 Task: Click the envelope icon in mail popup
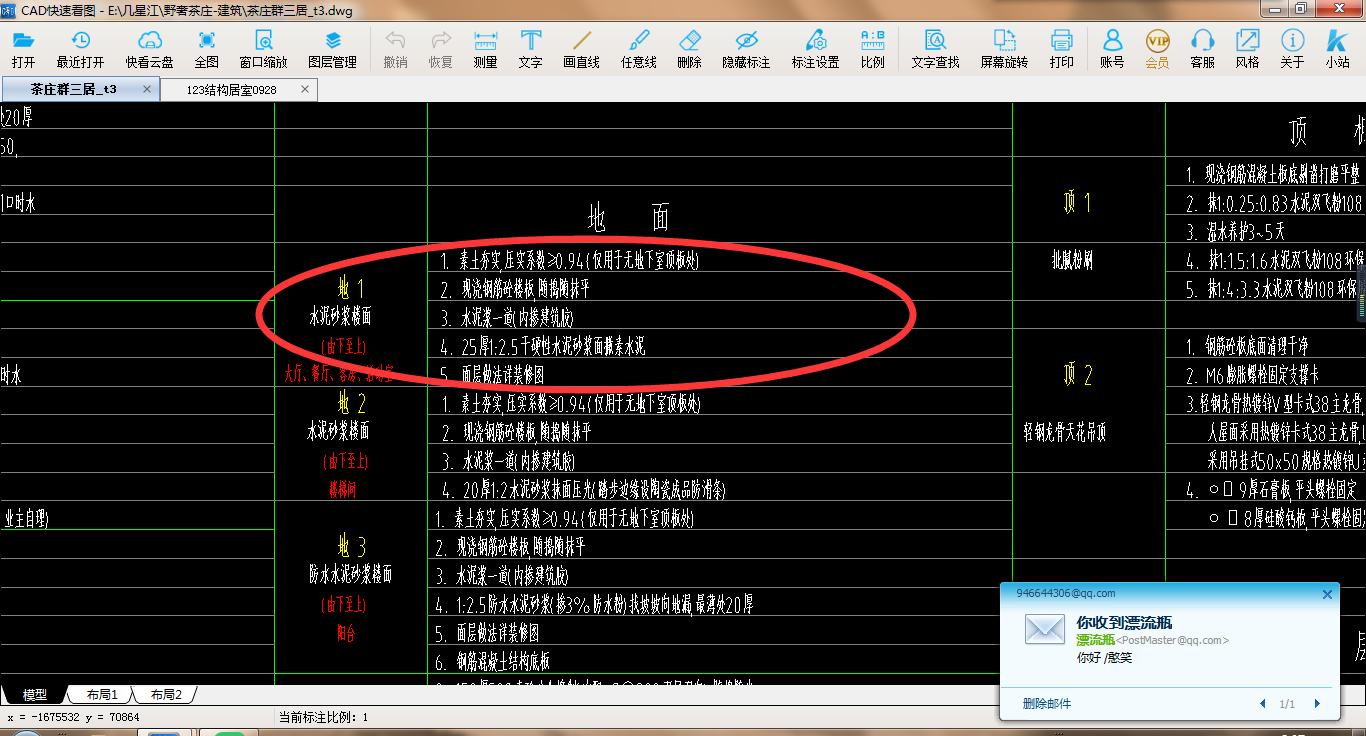[x=1045, y=629]
